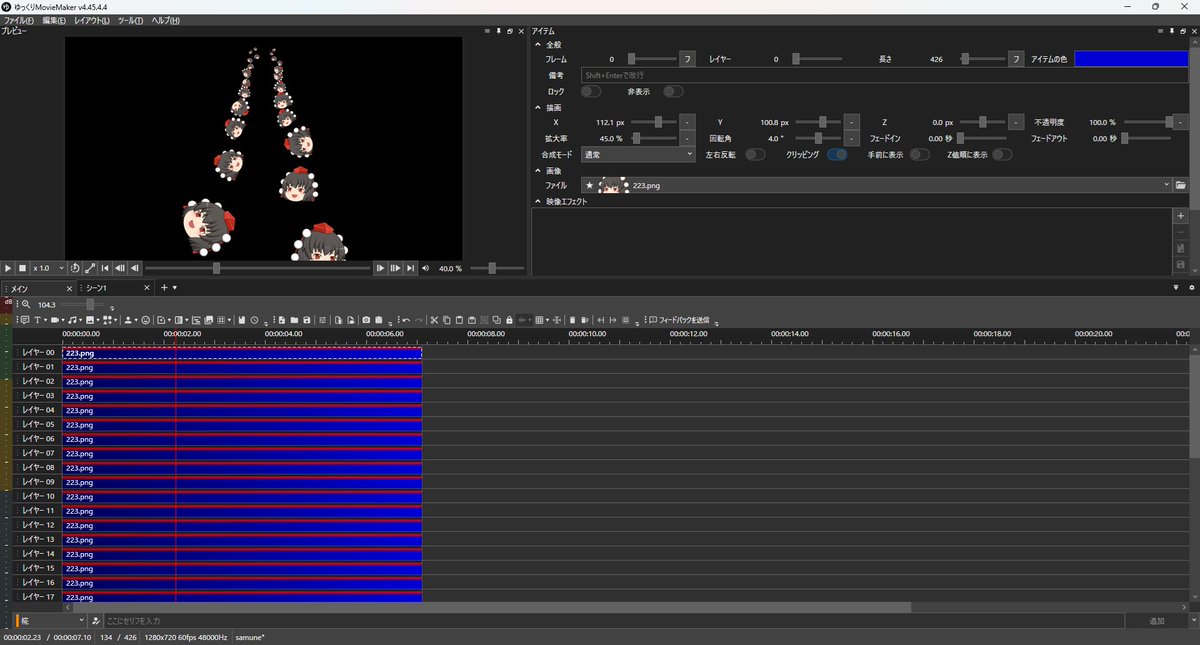Toggle the Z値順に表示 switch
The height and width of the screenshot is (645, 1200).
click(1001, 154)
